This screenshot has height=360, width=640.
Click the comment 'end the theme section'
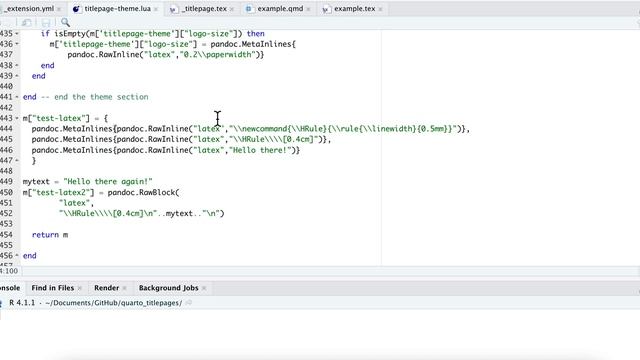101,97
